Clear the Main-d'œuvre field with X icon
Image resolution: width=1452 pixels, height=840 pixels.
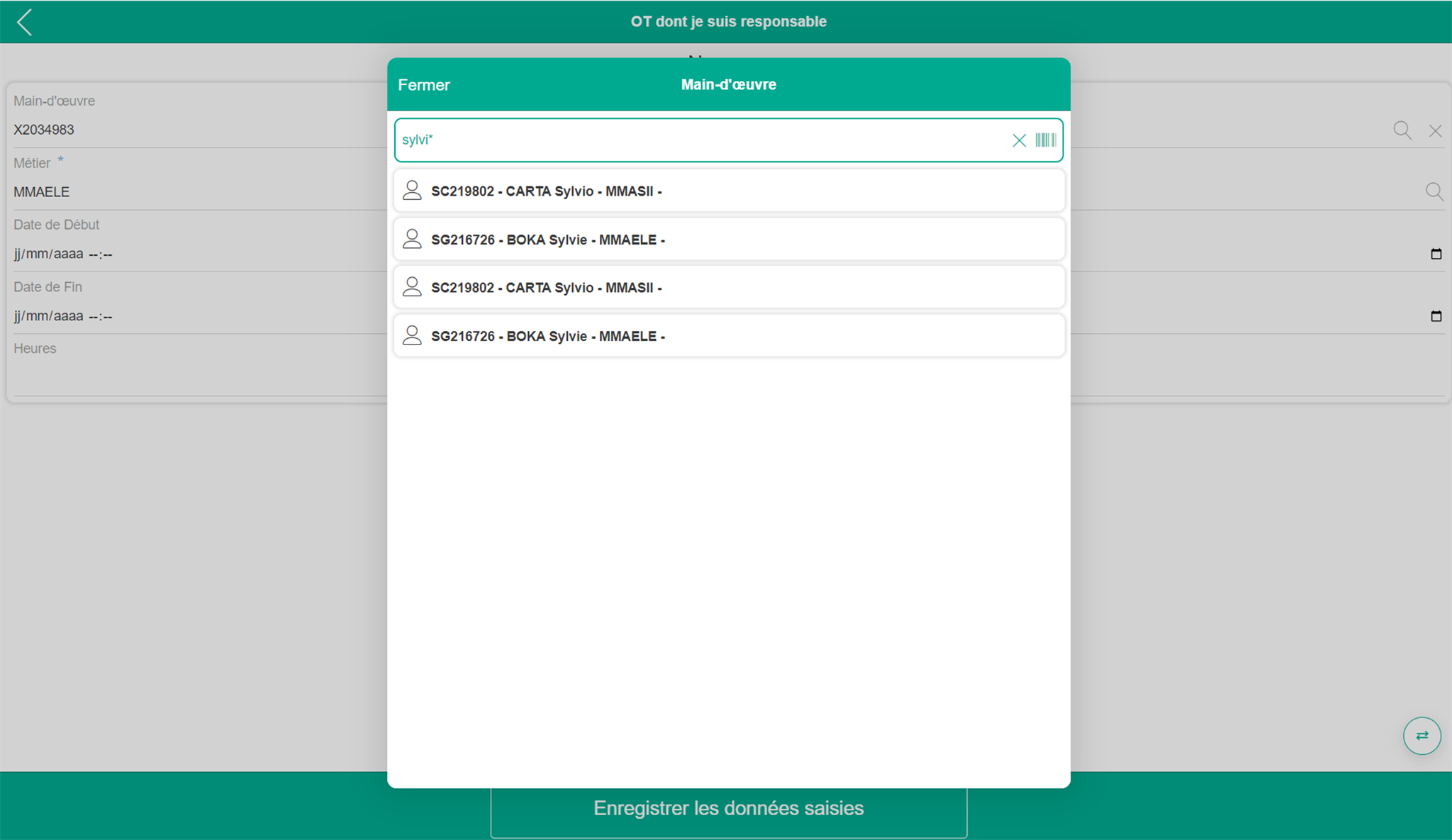[x=1435, y=131]
